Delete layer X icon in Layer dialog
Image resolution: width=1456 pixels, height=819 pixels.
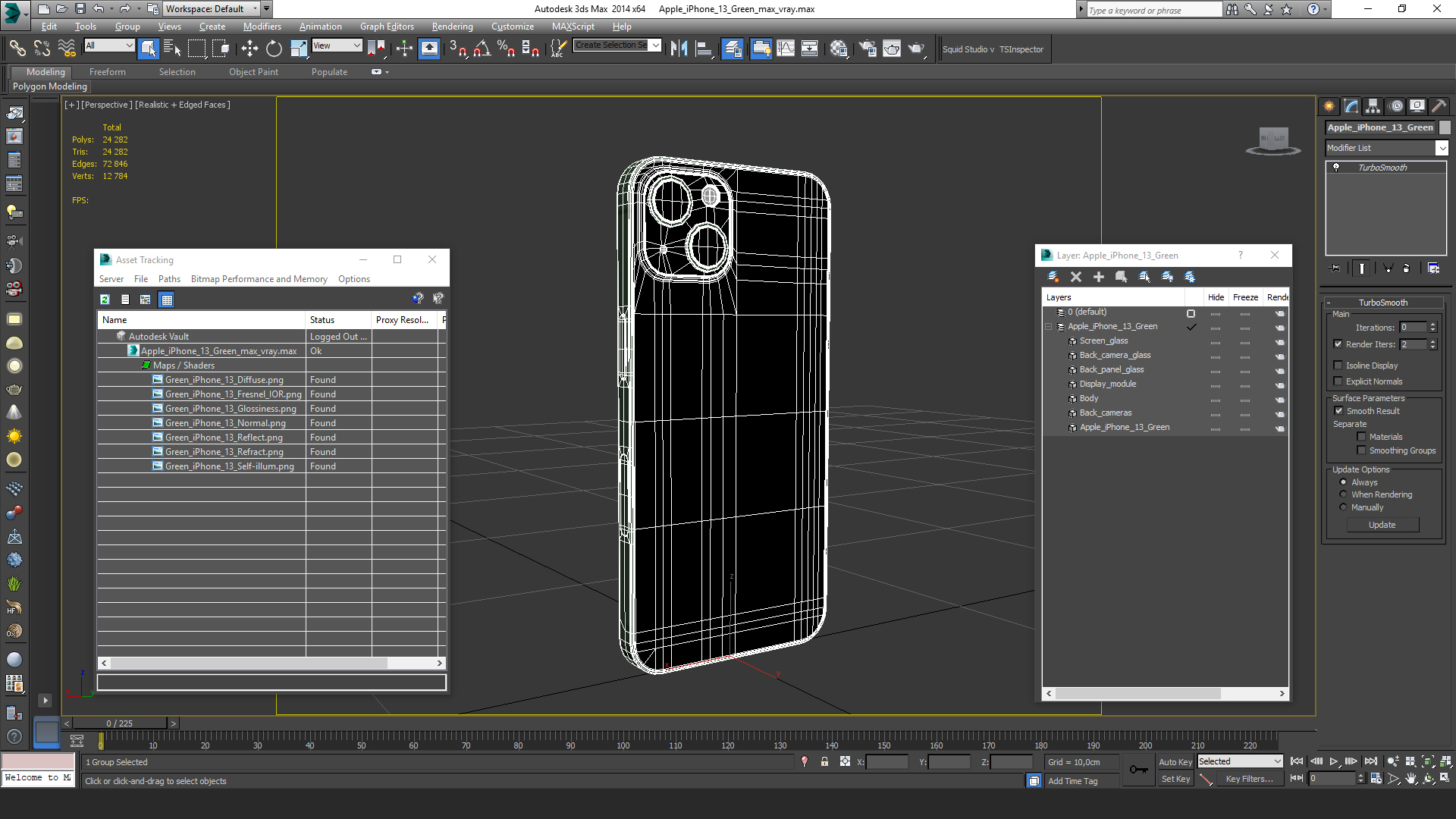1076,277
